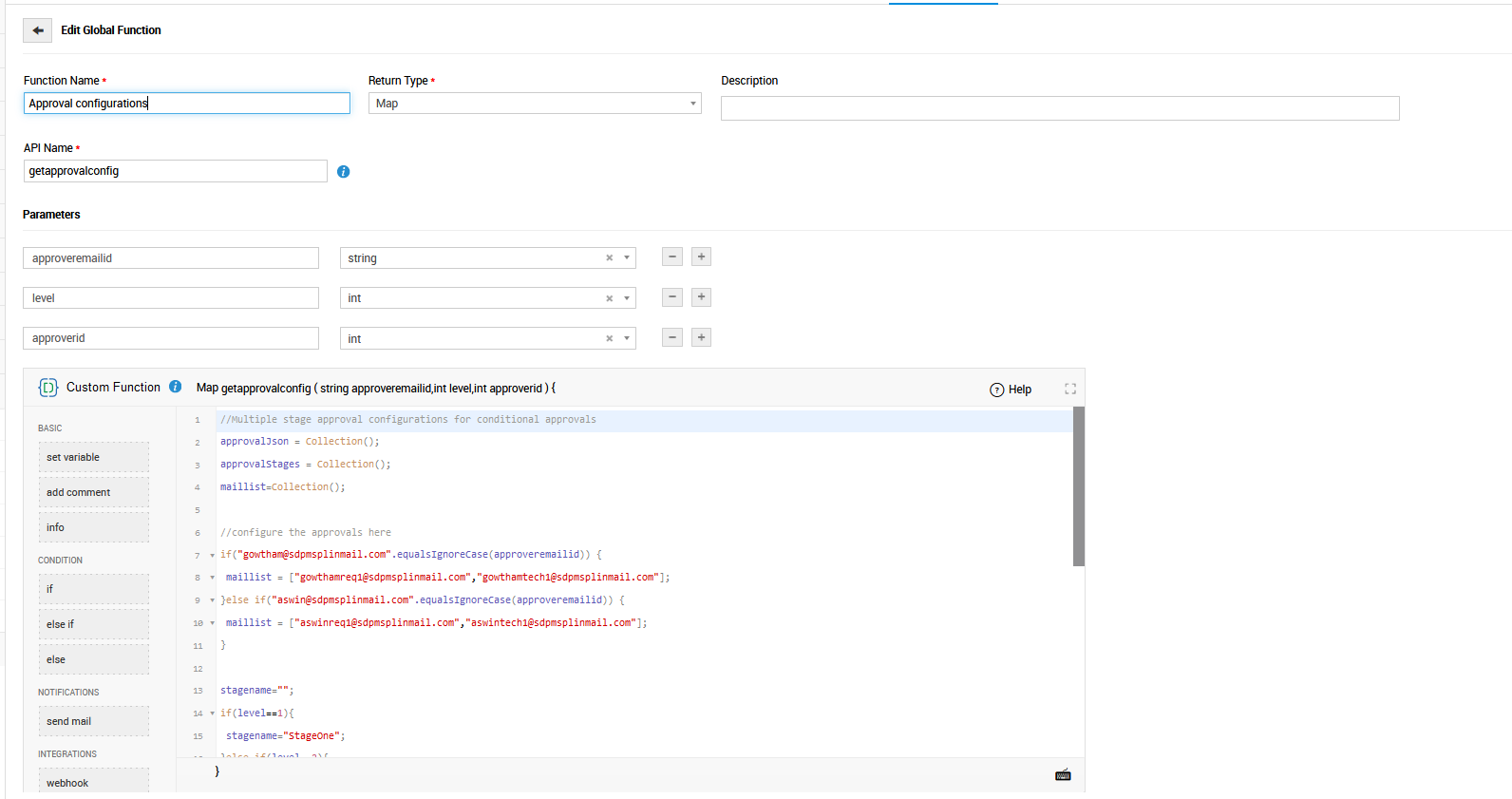Clear the string type of approveremailid
1512x799 pixels.
click(610, 258)
